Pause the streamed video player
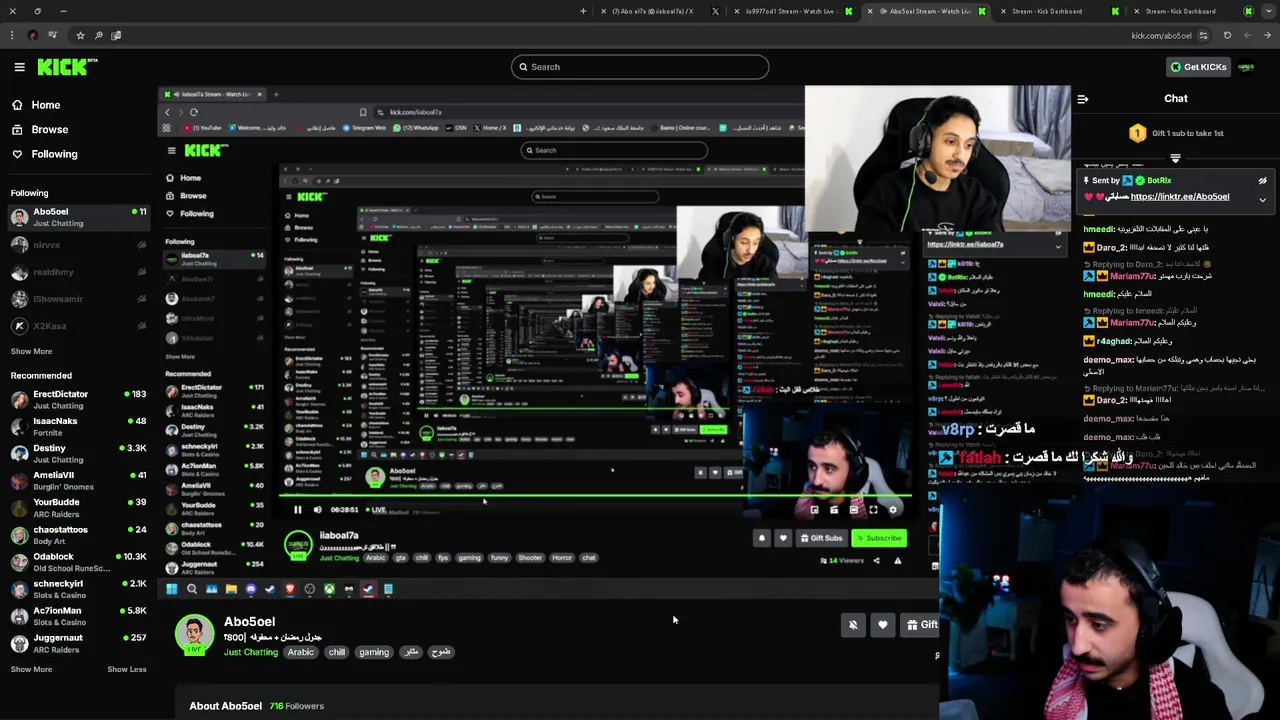The image size is (1280, 720). point(297,510)
